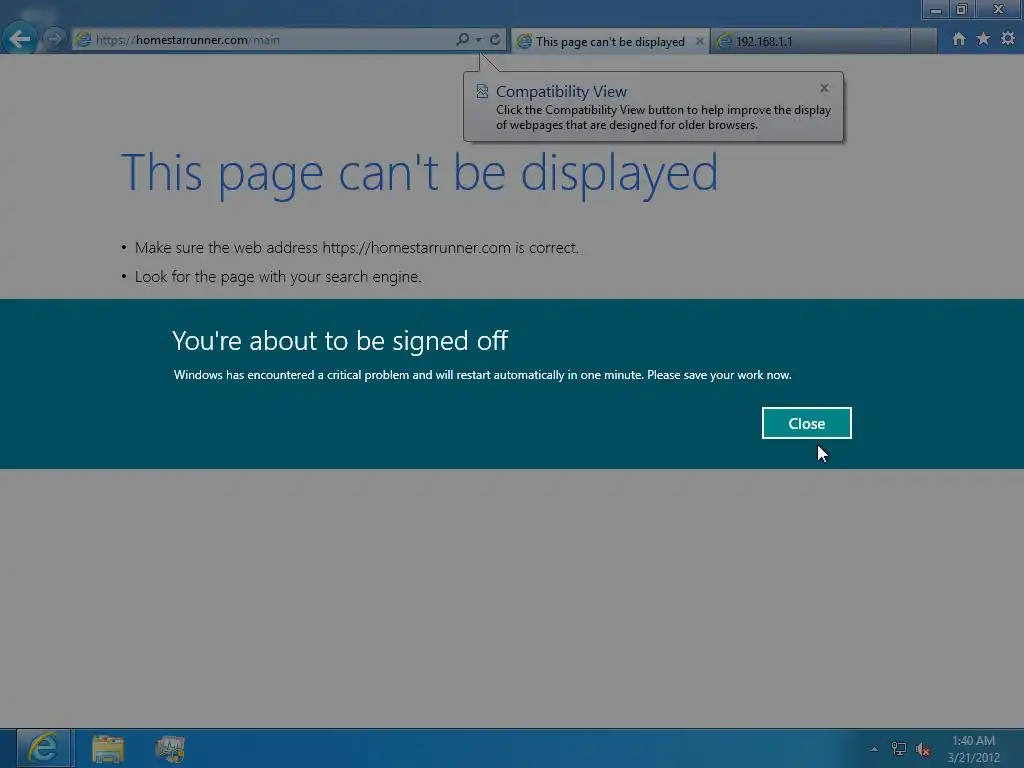The width and height of the screenshot is (1024, 768).
Task: Click the Internet Explorer taskbar icon
Action: click(x=43, y=748)
